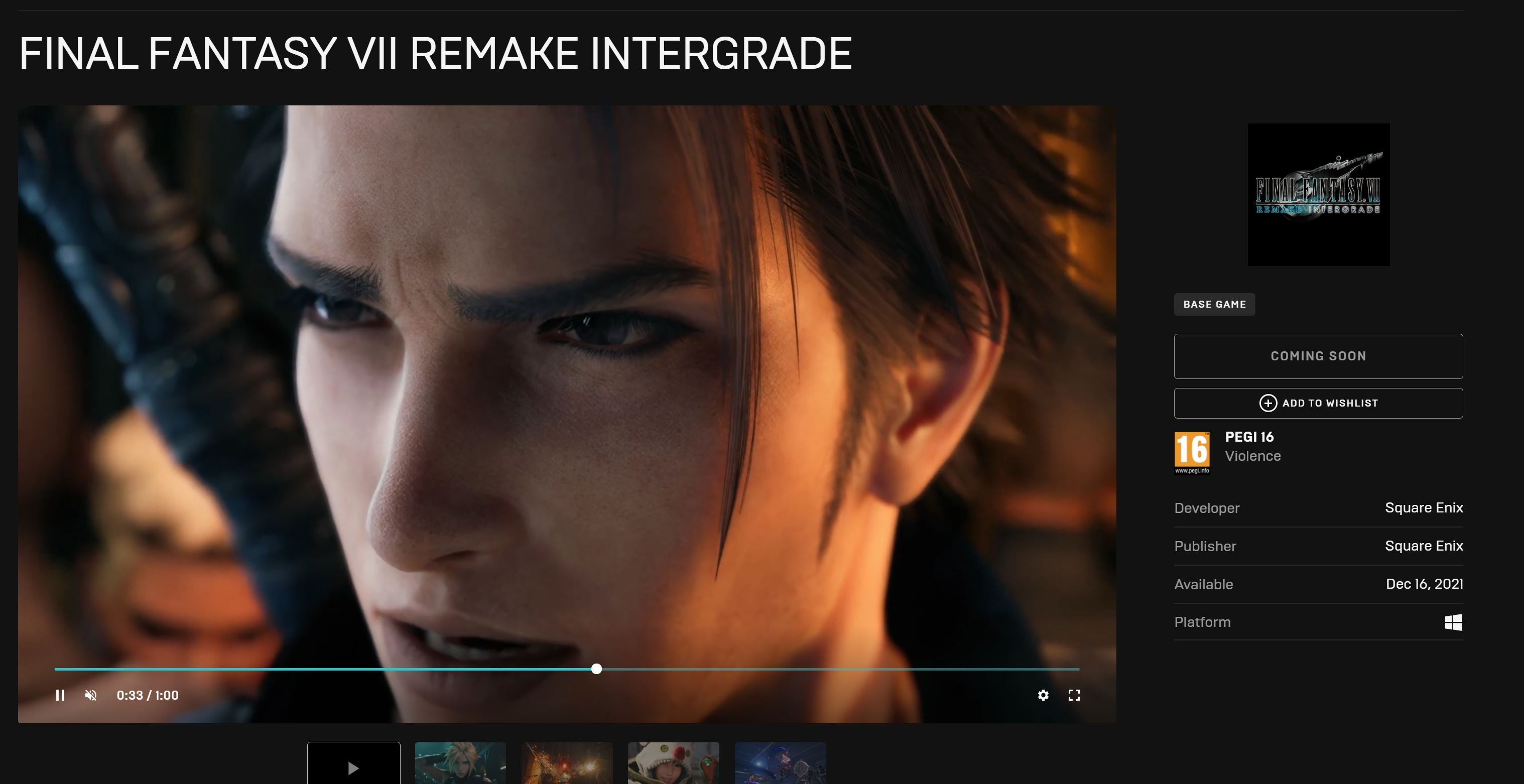This screenshot has width=1524, height=784.
Task: Click the Violence descriptor text
Action: tap(1252, 456)
